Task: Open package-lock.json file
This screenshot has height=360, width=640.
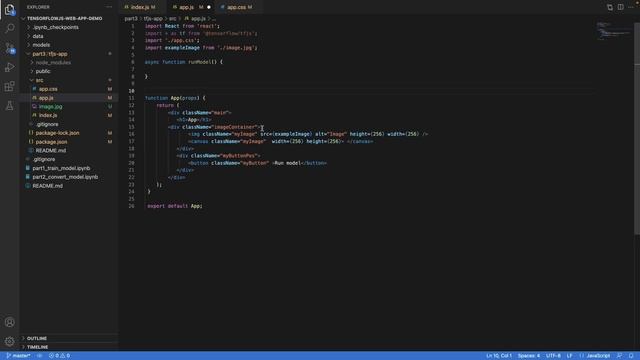Action: [57, 133]
